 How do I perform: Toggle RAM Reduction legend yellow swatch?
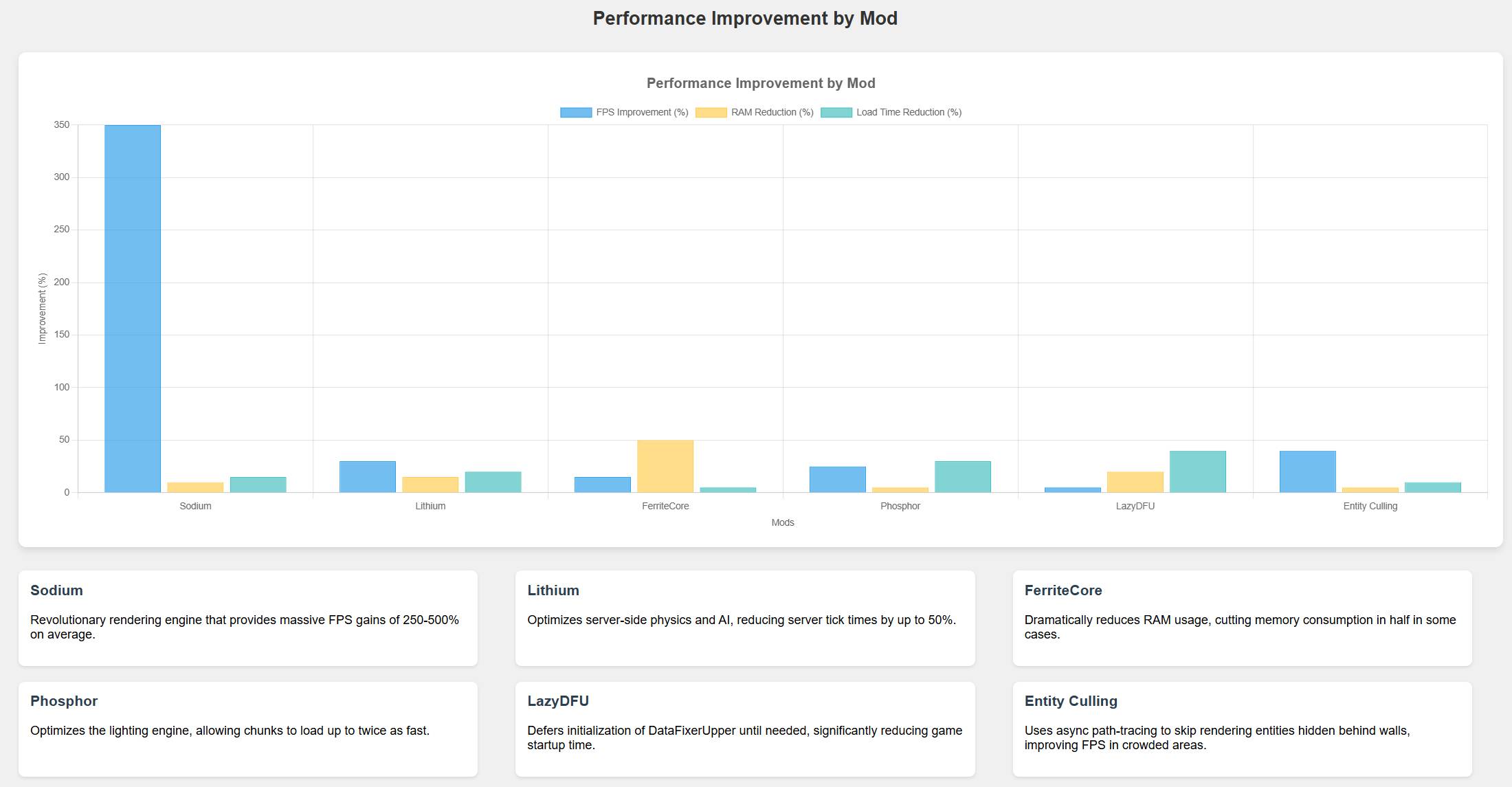[711, 113]
